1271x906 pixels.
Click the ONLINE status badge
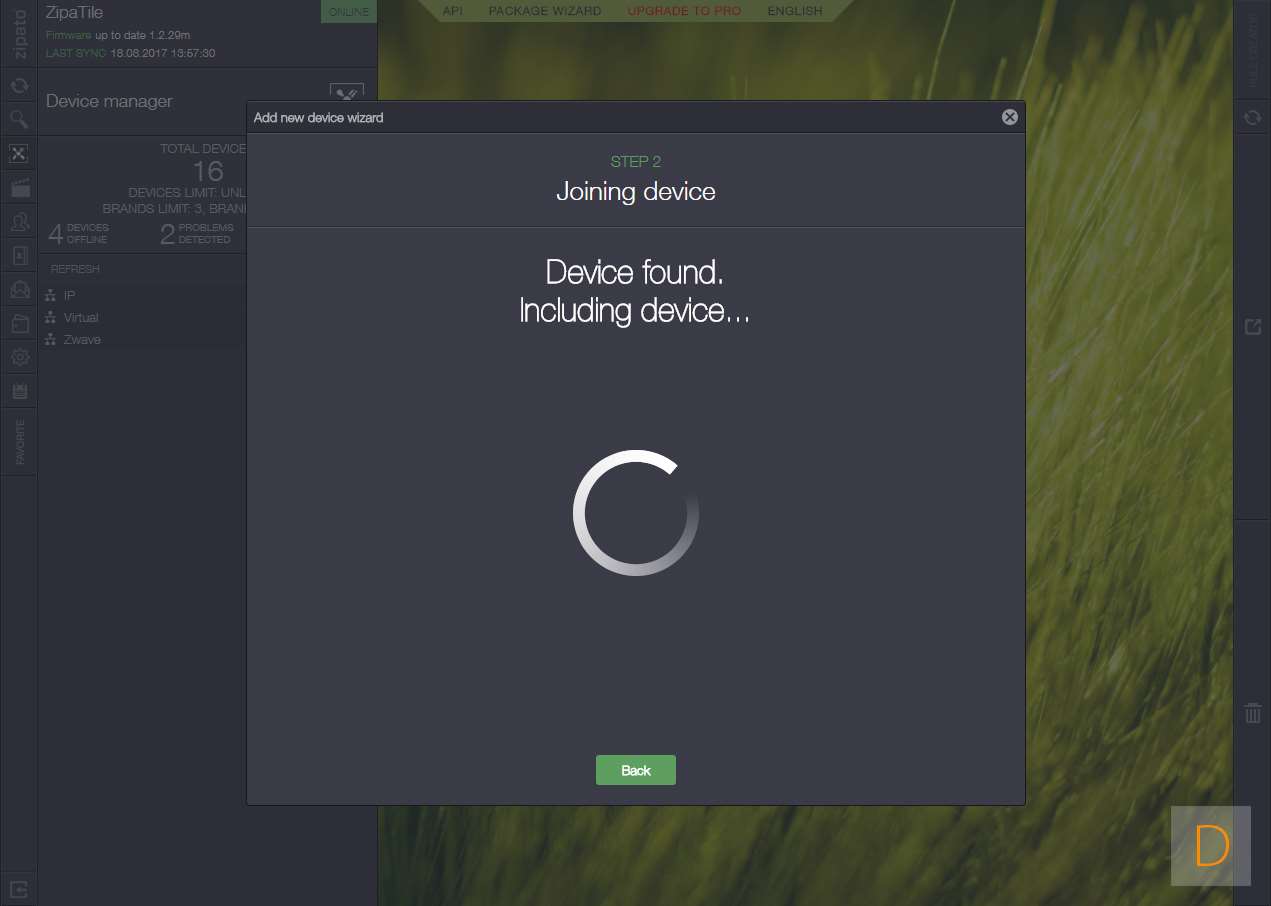pos(349,12)
